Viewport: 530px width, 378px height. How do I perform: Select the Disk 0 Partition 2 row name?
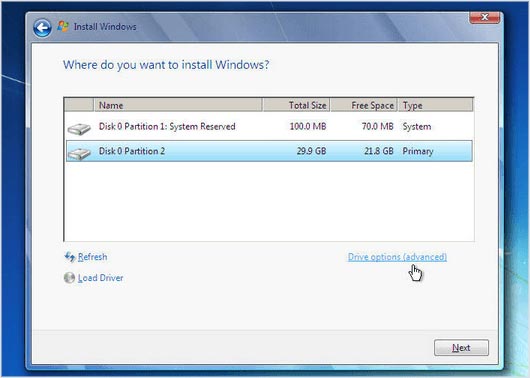click(132, 151)
